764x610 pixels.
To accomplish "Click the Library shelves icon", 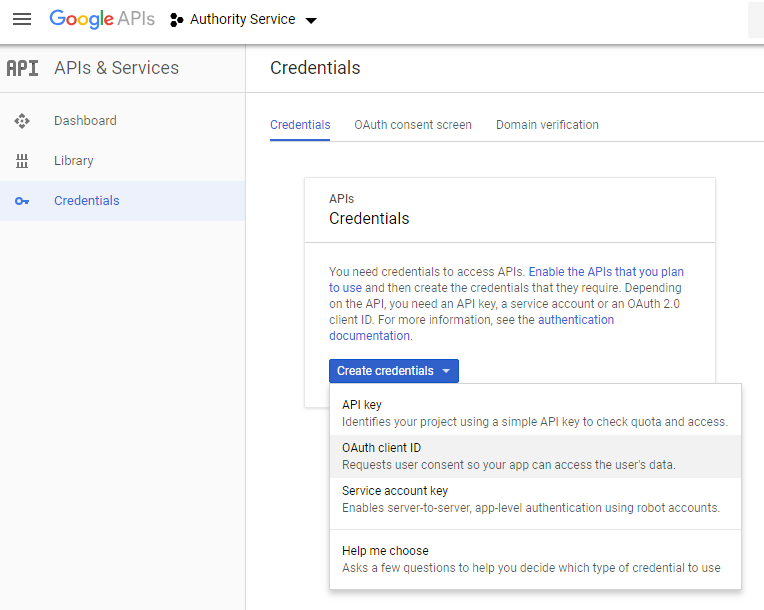I will pyautogui.click(x=22, y=161).
